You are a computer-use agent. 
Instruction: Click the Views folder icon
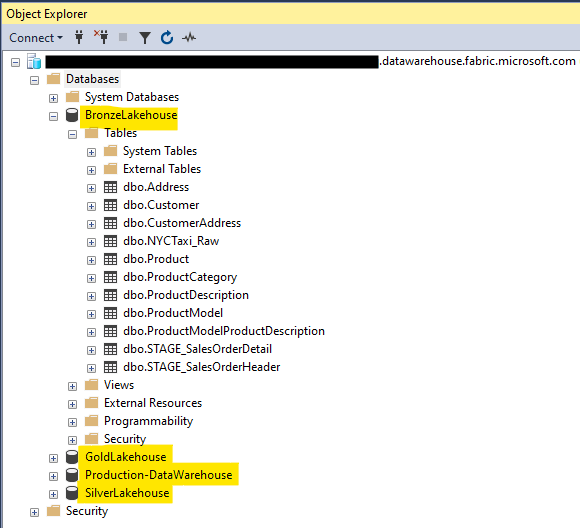(x=91, y=385)
